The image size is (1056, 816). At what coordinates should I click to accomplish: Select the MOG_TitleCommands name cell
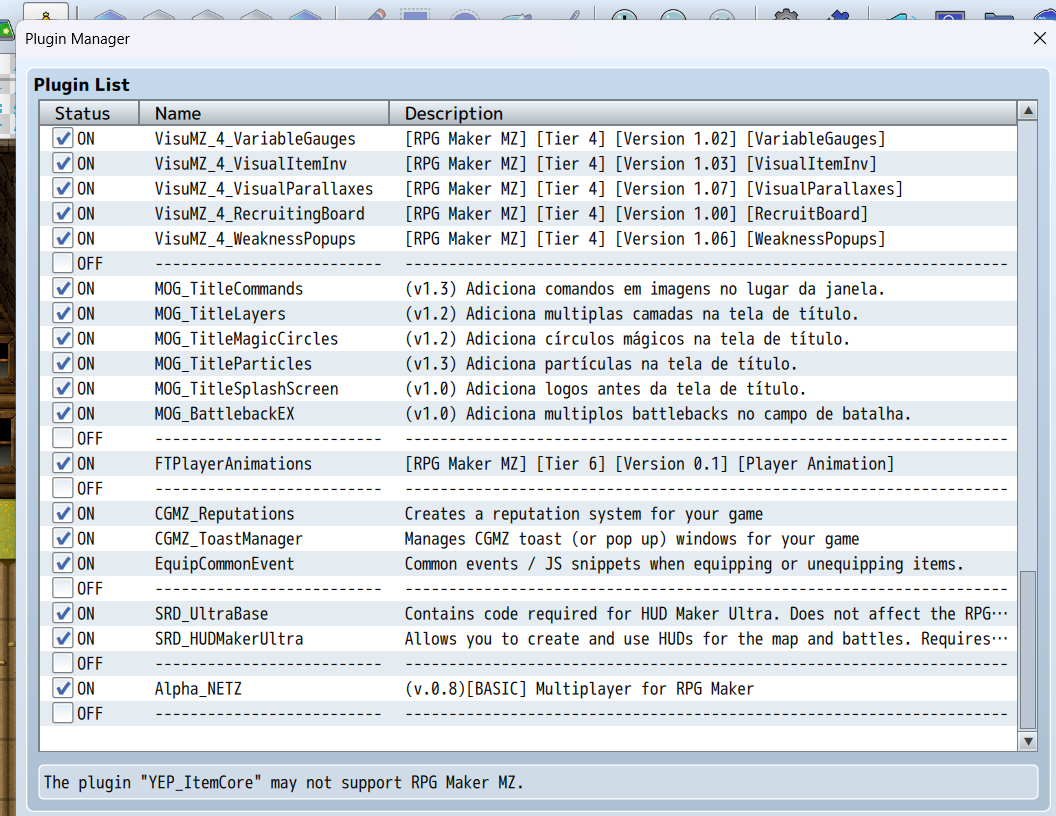click(x=229, y=289)
